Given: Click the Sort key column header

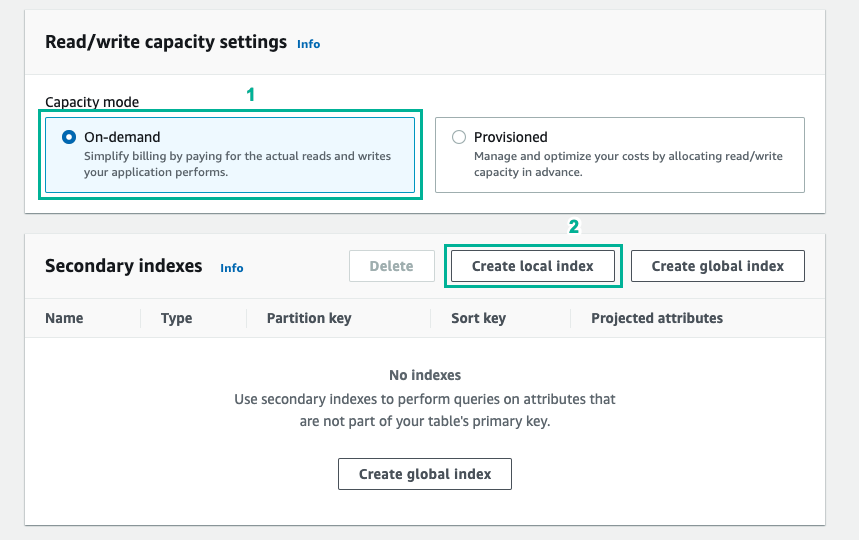Looking at the screenshot, I should 480,318.
